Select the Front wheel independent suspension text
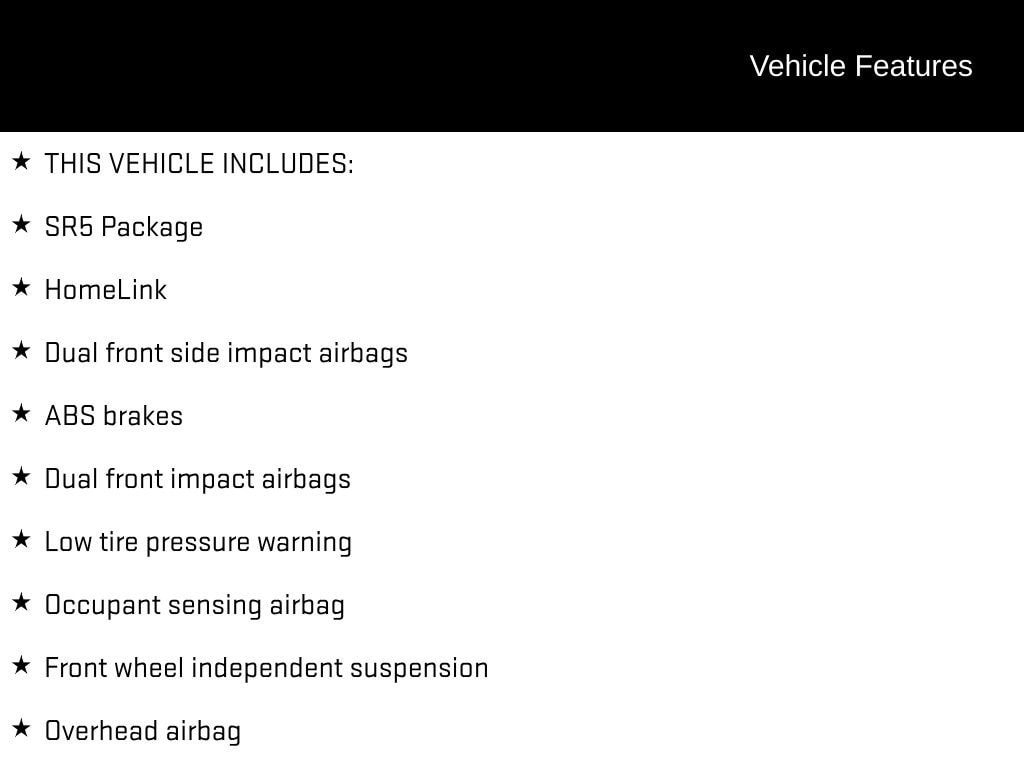Image resolution: width=1024 pixels, height=768 pixels. coord(266,668)
